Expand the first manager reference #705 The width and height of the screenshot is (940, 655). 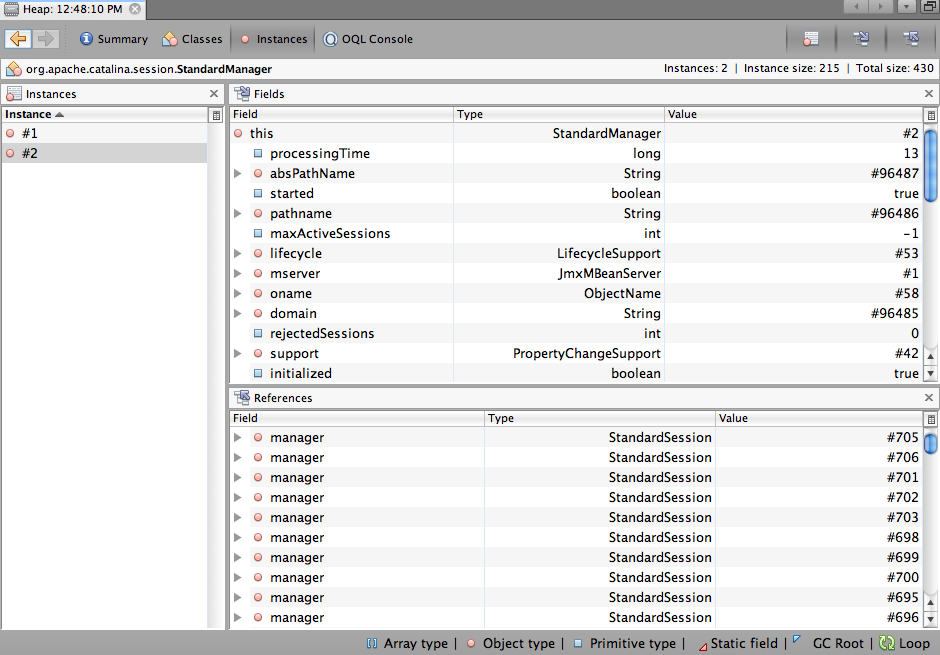[238, 438]
